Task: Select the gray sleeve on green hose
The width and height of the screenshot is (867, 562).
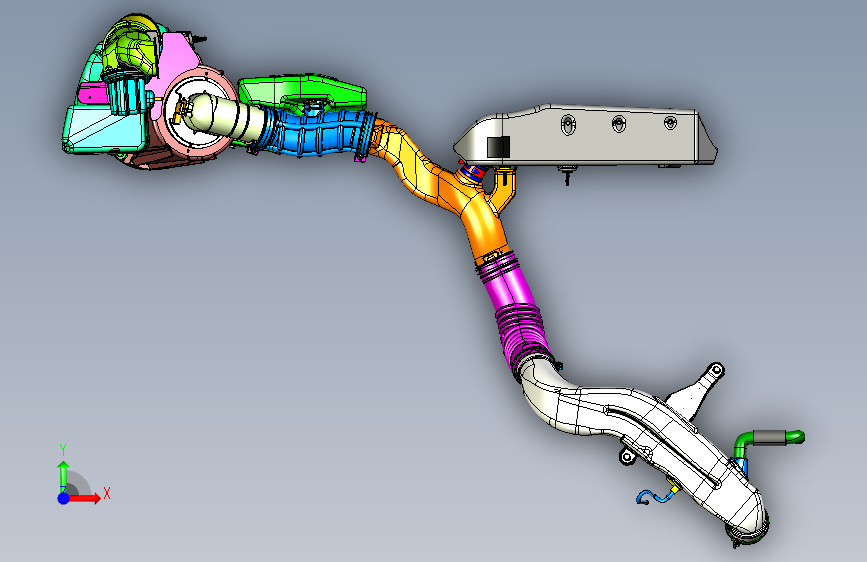Action: [x=769, y=437]
